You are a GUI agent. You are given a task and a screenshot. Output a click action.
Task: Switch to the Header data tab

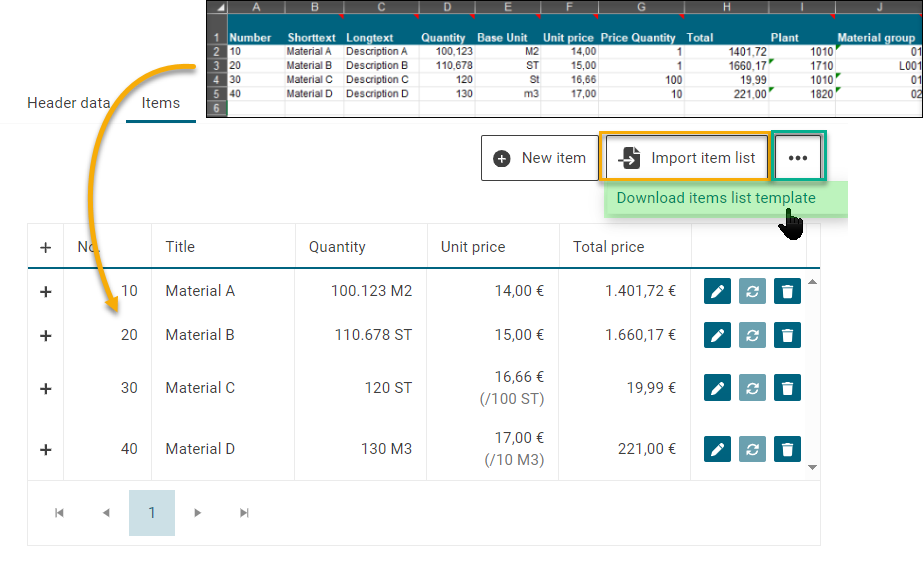(68, 103)
